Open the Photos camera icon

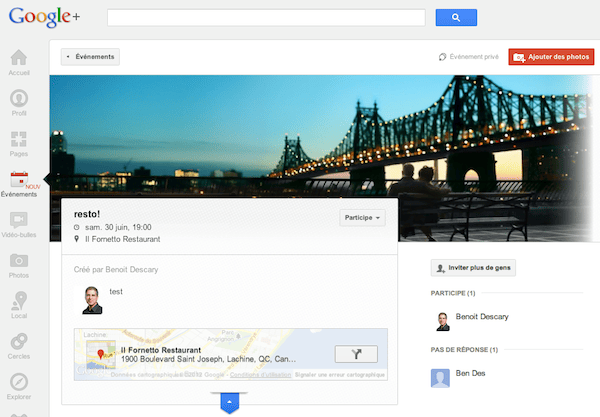coord(19,262)
